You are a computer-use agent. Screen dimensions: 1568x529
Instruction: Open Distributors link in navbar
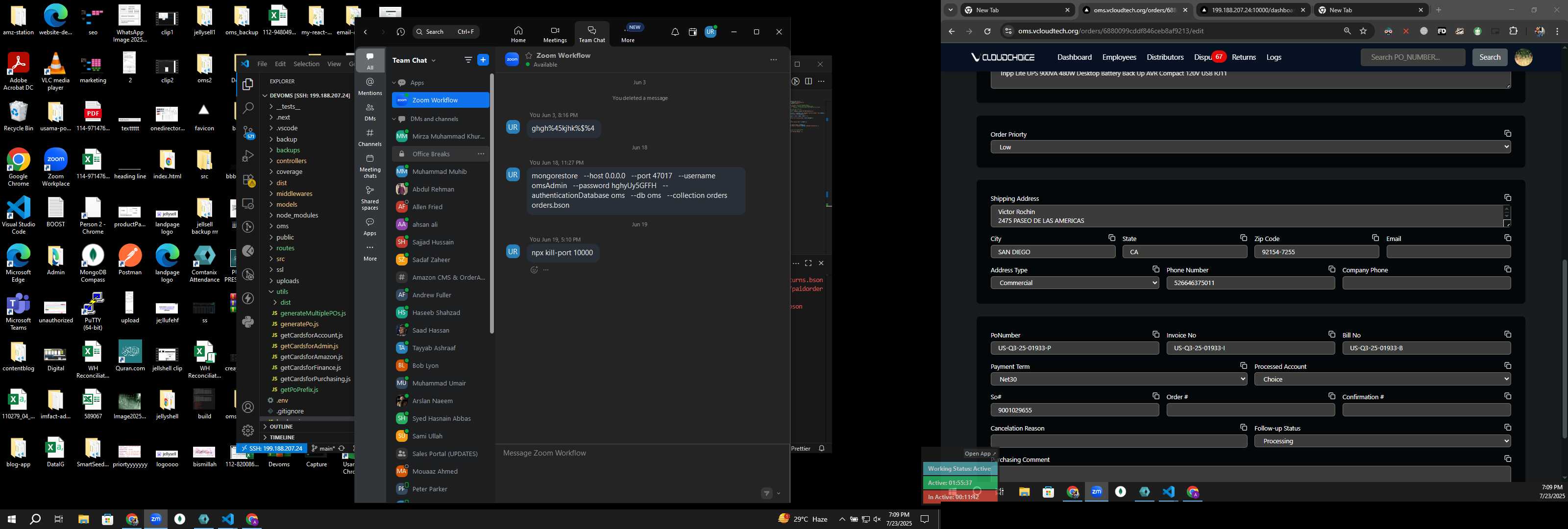[1165, 57]
